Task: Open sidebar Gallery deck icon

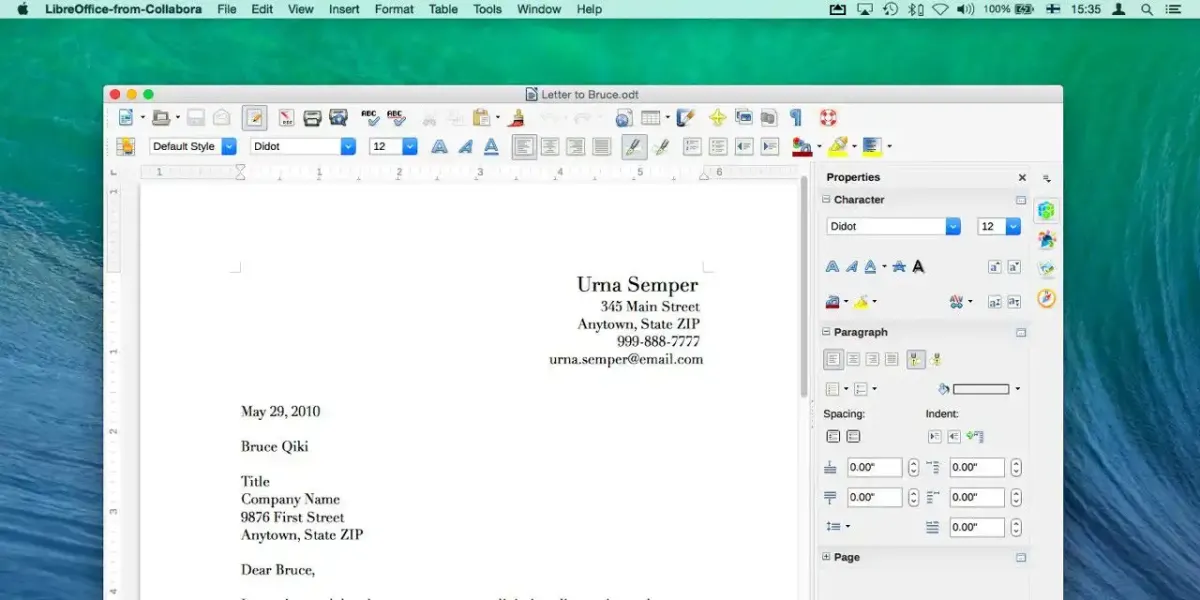Action: (1046, 269)
